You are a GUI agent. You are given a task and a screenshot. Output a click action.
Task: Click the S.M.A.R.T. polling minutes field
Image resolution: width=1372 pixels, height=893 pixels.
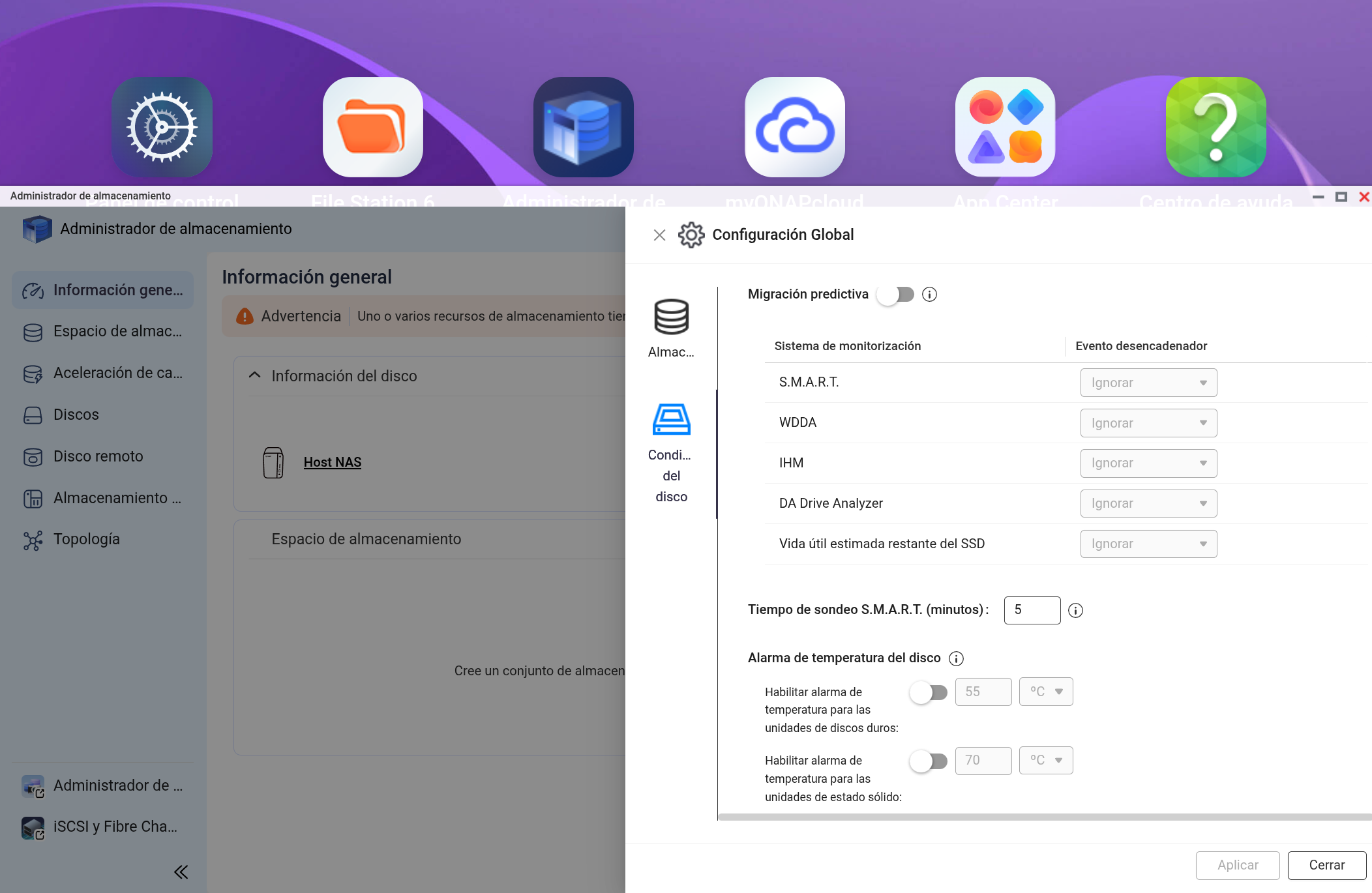point(1032,610)
